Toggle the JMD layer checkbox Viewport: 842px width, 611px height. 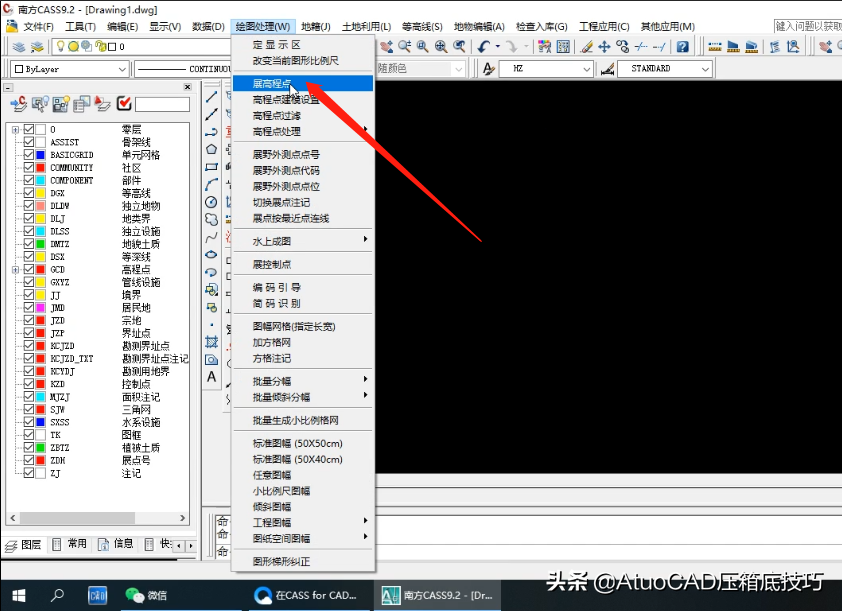pyautogui.click(x=29, y=308)
